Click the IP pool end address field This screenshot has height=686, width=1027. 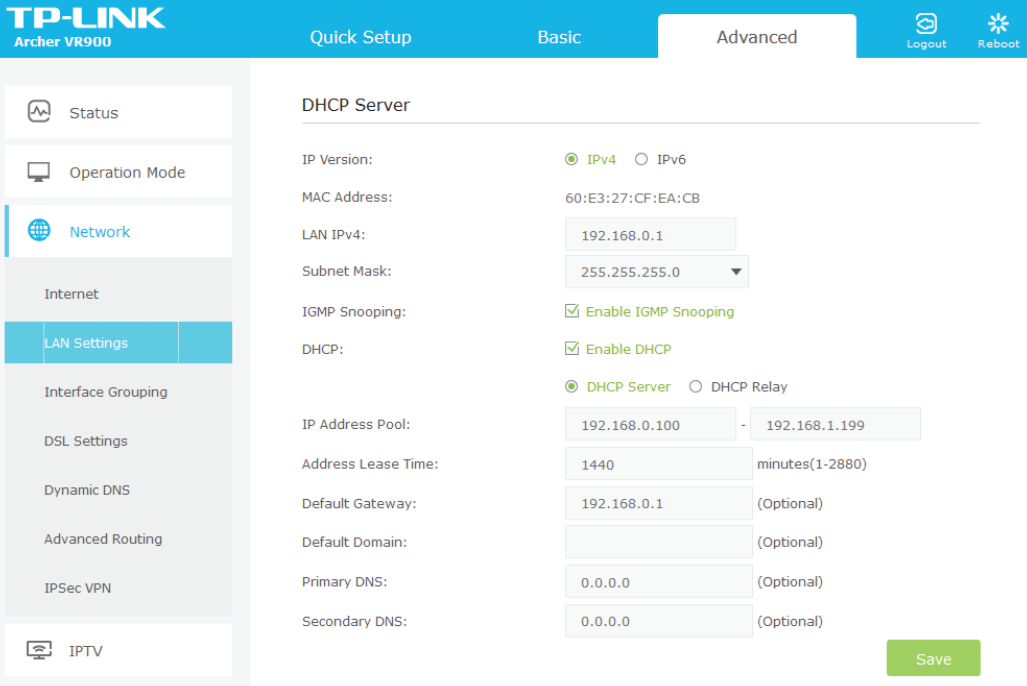click(x=835, y=425)
